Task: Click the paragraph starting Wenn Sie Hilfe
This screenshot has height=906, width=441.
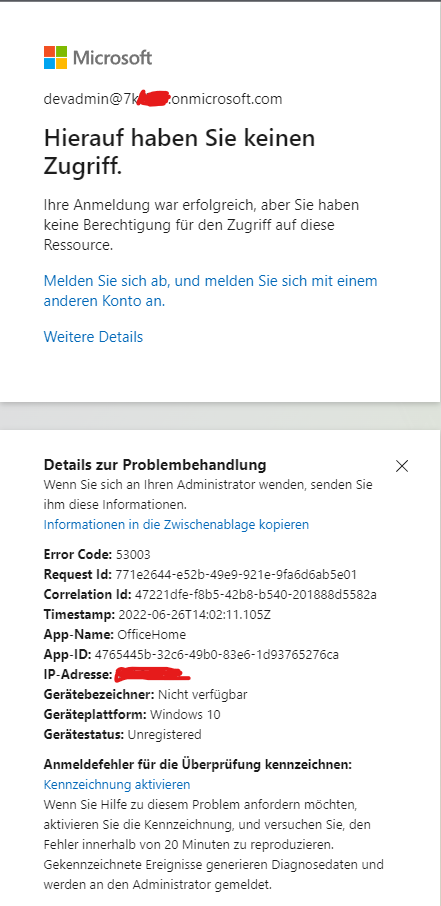Action: tap(214, 844)
